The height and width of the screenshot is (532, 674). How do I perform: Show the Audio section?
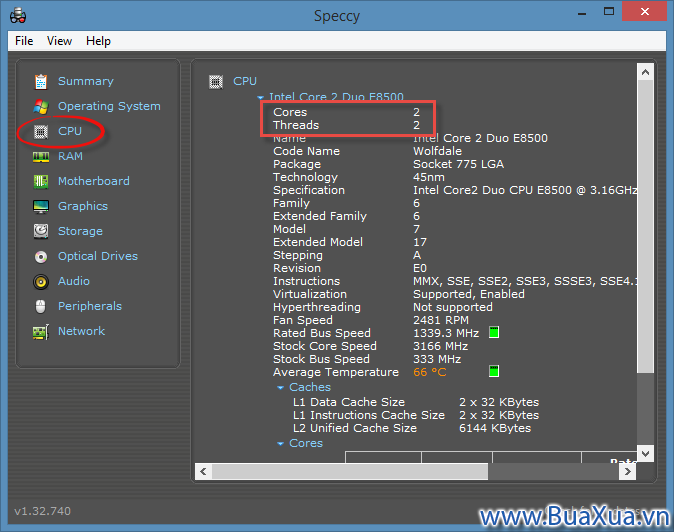click(74, 281)
